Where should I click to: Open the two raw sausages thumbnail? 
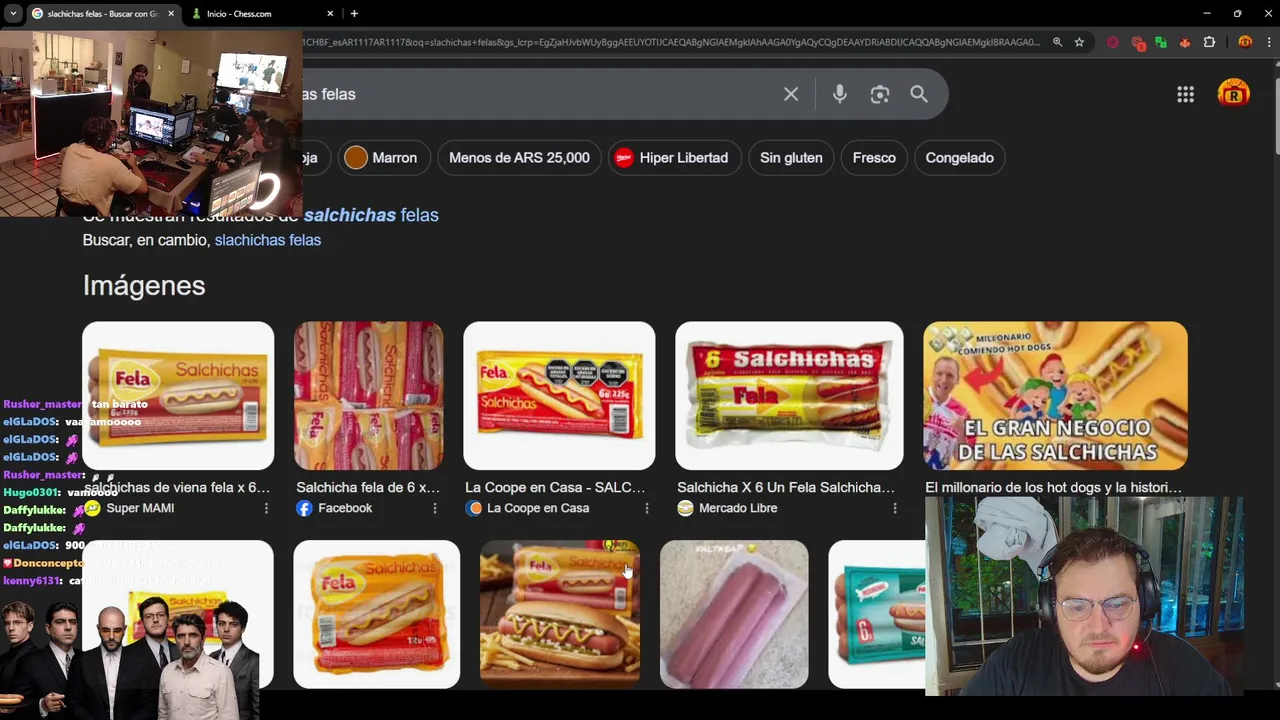click(x=734, y=614)
